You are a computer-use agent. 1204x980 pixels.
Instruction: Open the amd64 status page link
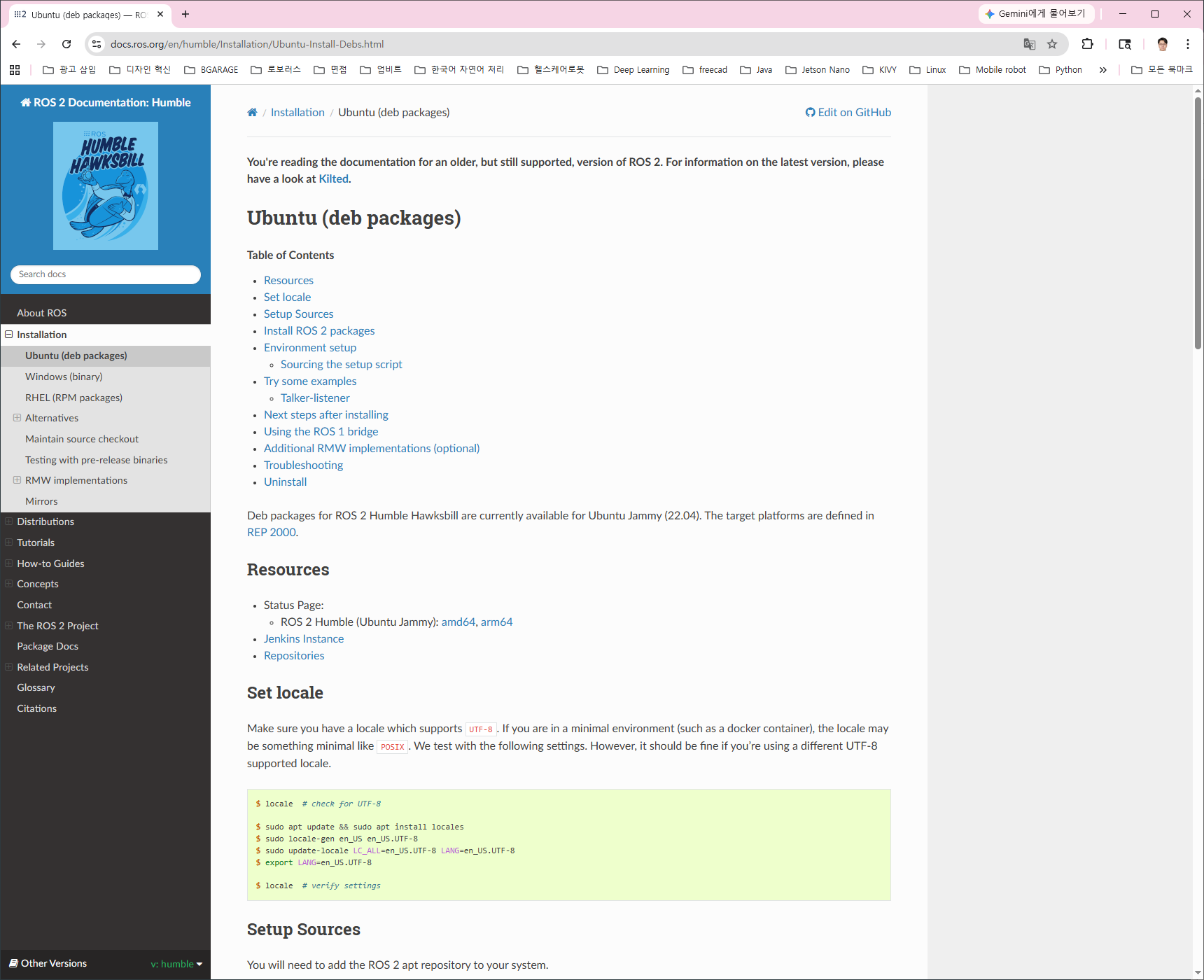point(458,622)
